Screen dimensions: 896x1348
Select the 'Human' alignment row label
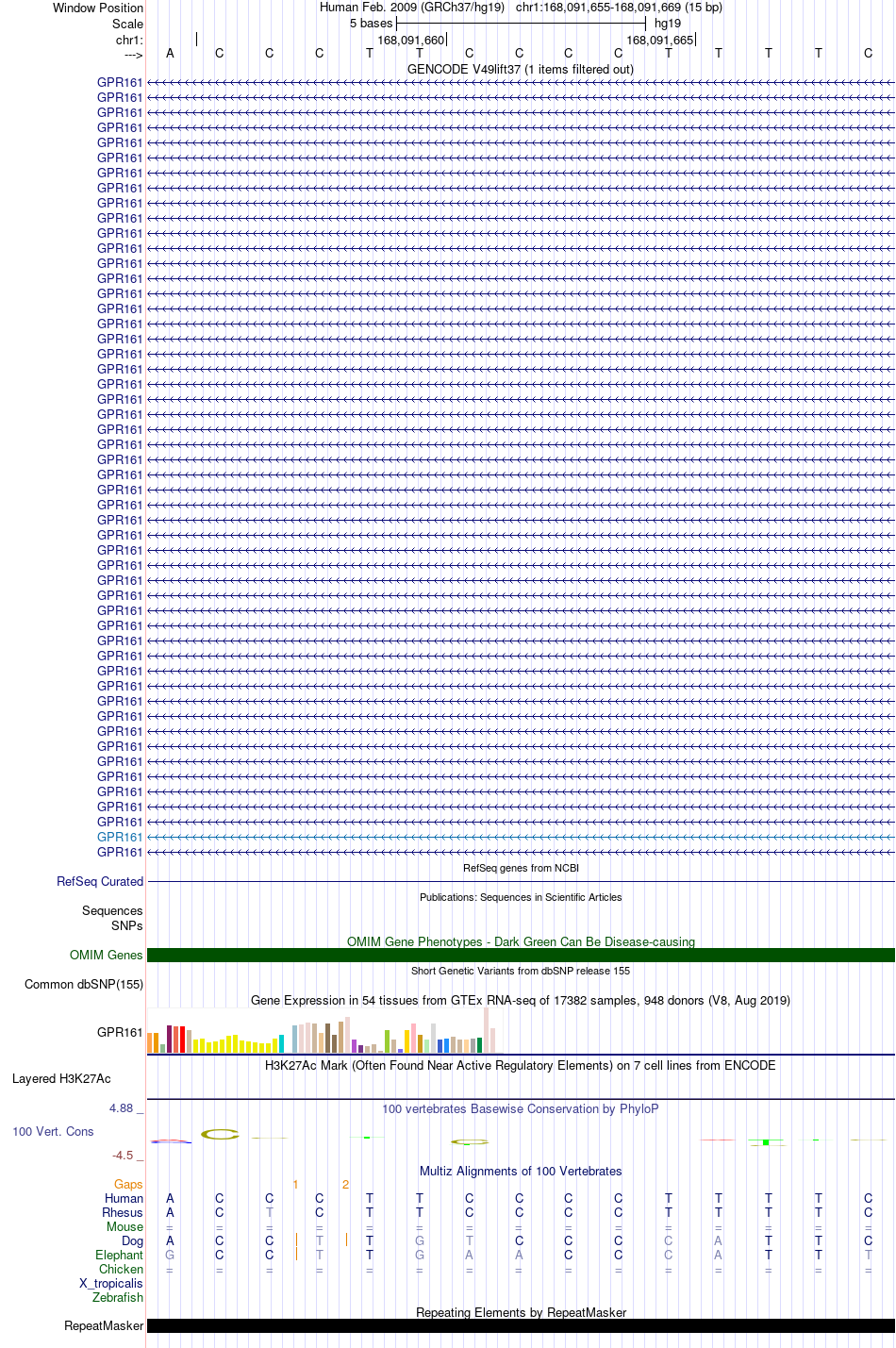point(124,1198)
